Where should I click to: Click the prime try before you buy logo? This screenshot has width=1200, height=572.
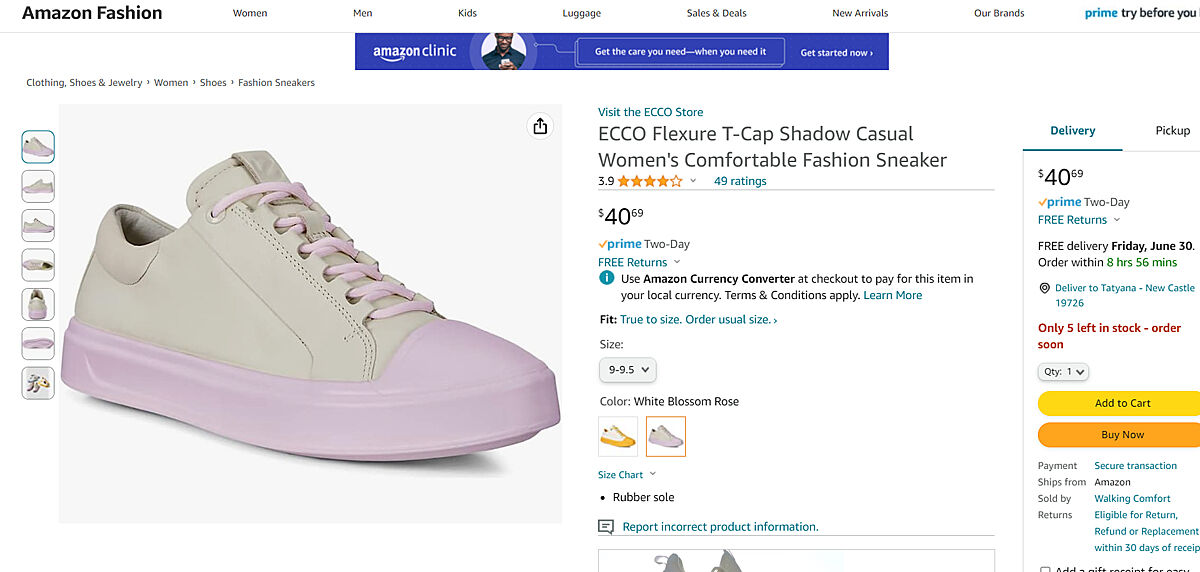click(1141, 13)
